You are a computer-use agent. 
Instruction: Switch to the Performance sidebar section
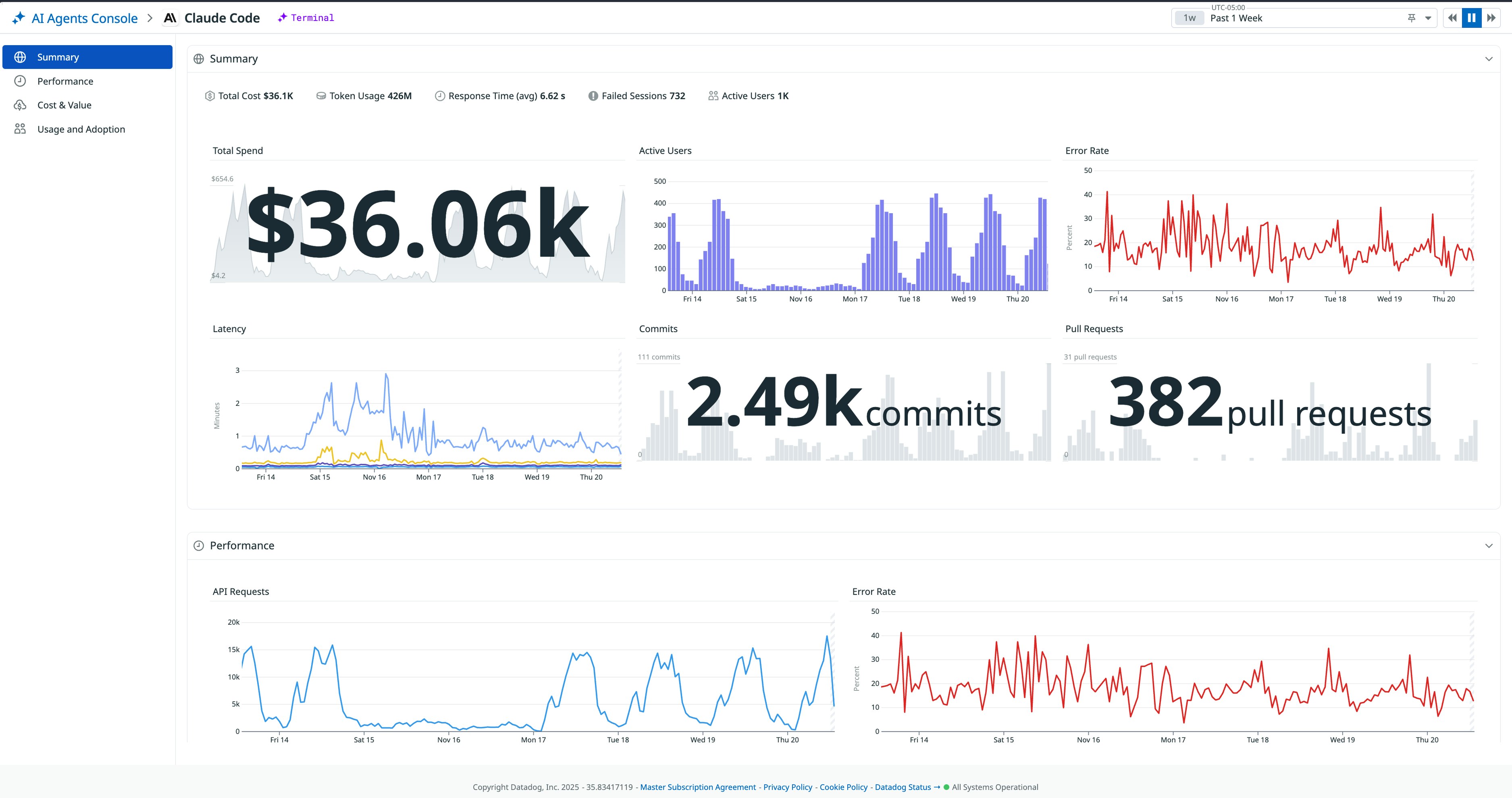point(64,81)
